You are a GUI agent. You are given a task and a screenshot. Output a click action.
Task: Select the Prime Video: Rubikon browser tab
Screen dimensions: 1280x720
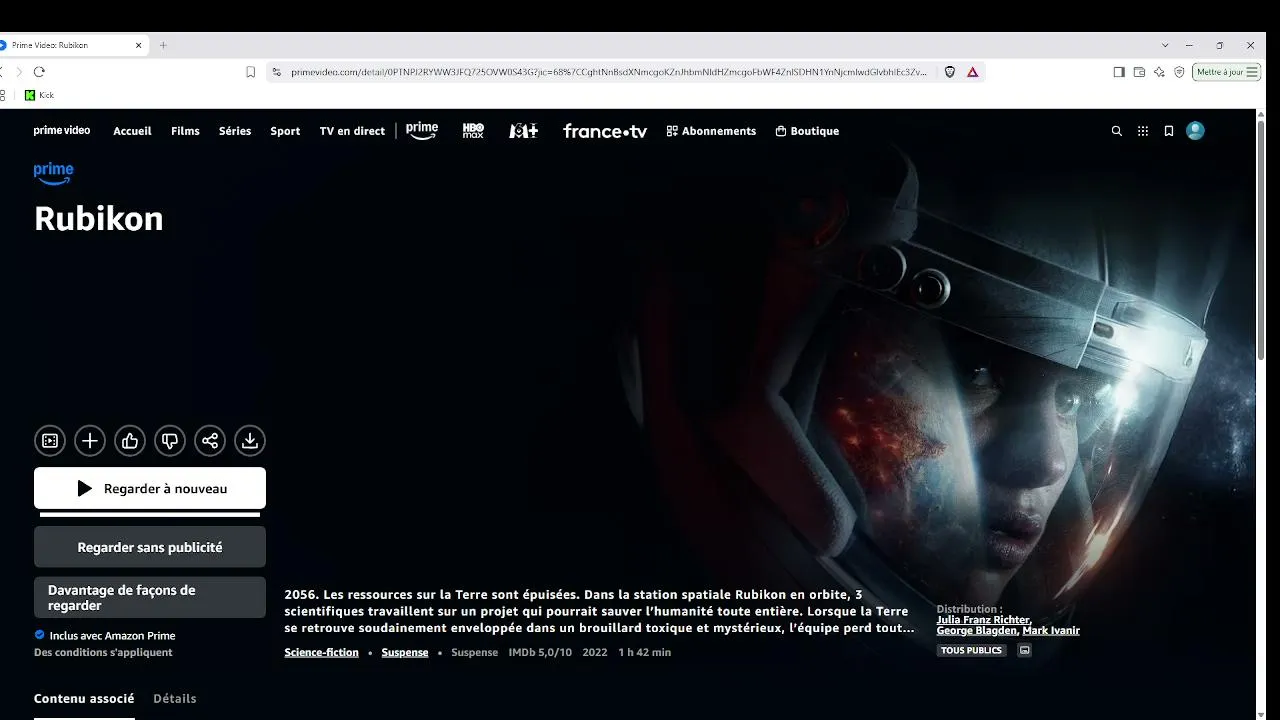tap(75, 45)
